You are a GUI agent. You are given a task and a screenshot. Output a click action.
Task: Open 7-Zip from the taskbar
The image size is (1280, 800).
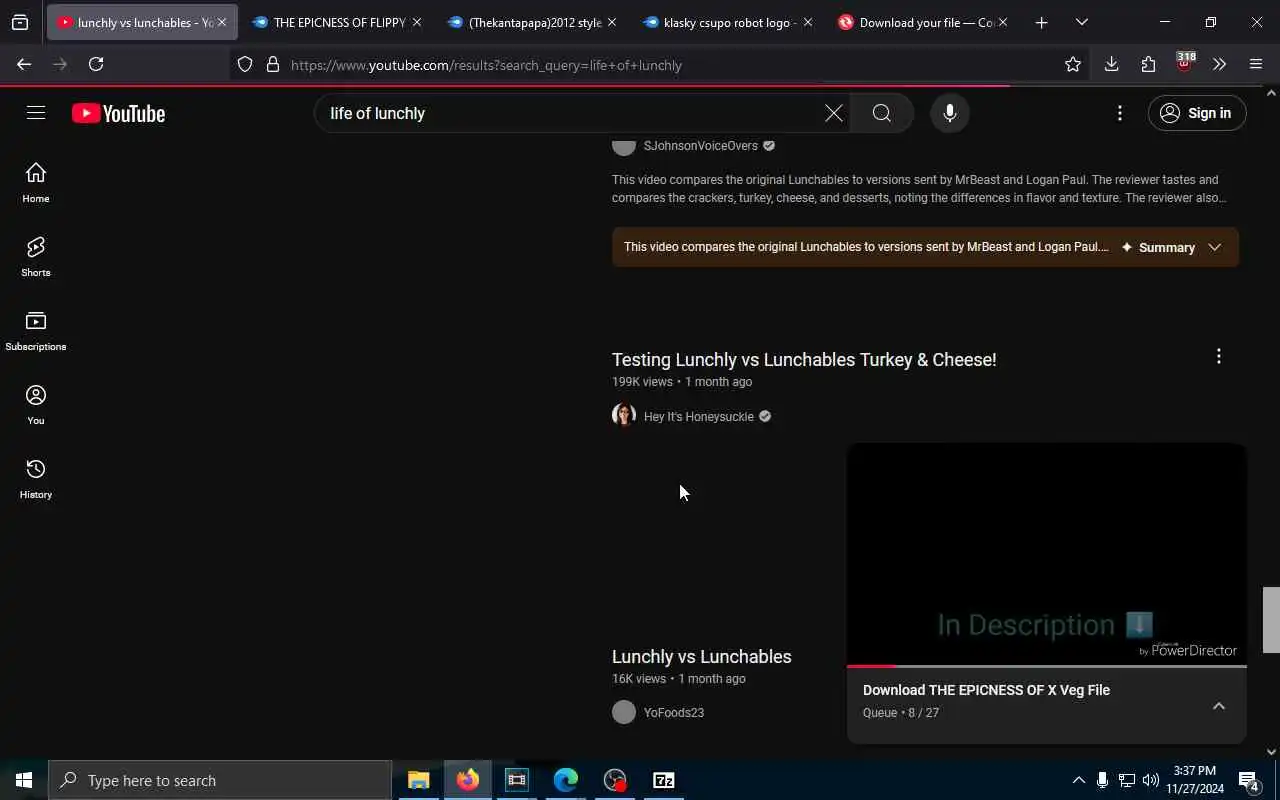pos(664,780)
